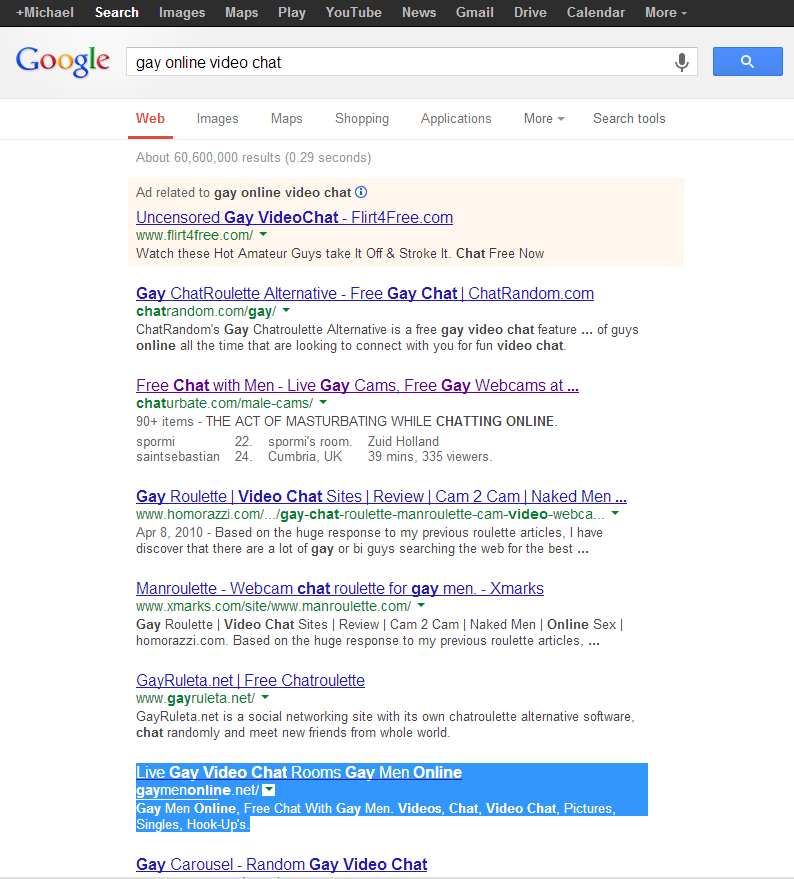Expand dropdown arrow next to chatrandom.com/gay/

[286, 310]
